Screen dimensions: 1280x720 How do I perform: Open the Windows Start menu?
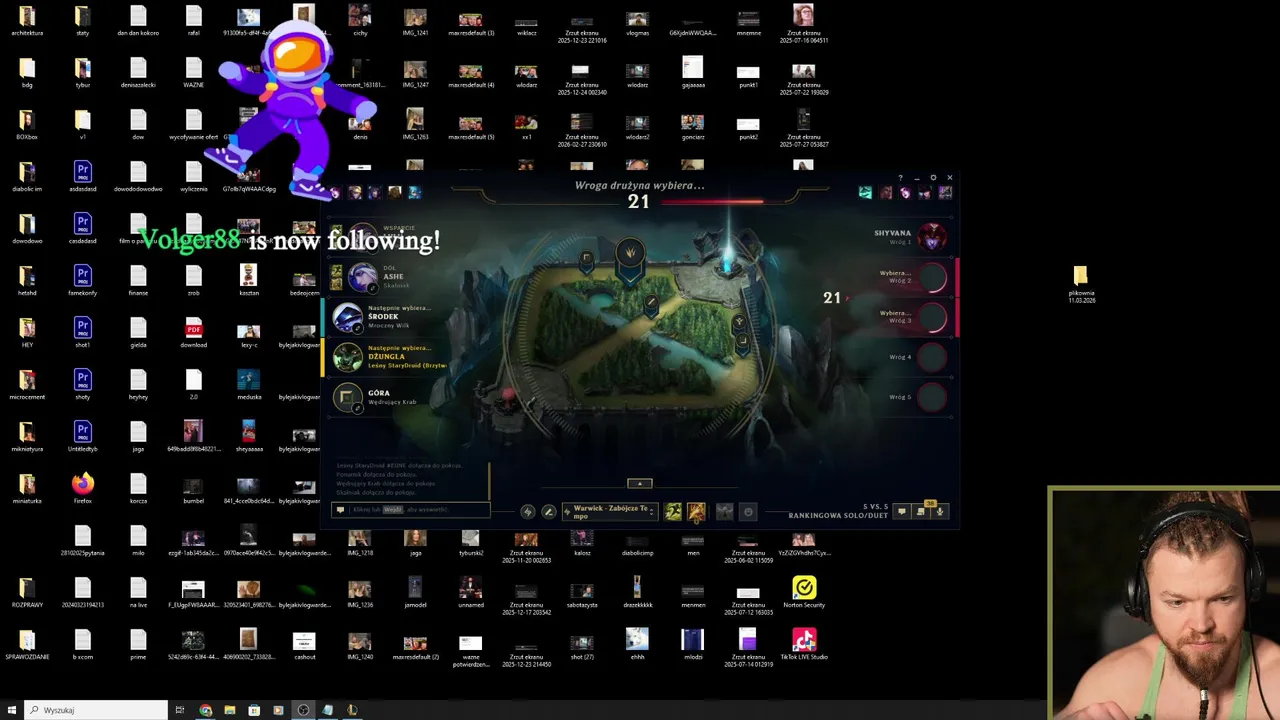pos(12,710)
